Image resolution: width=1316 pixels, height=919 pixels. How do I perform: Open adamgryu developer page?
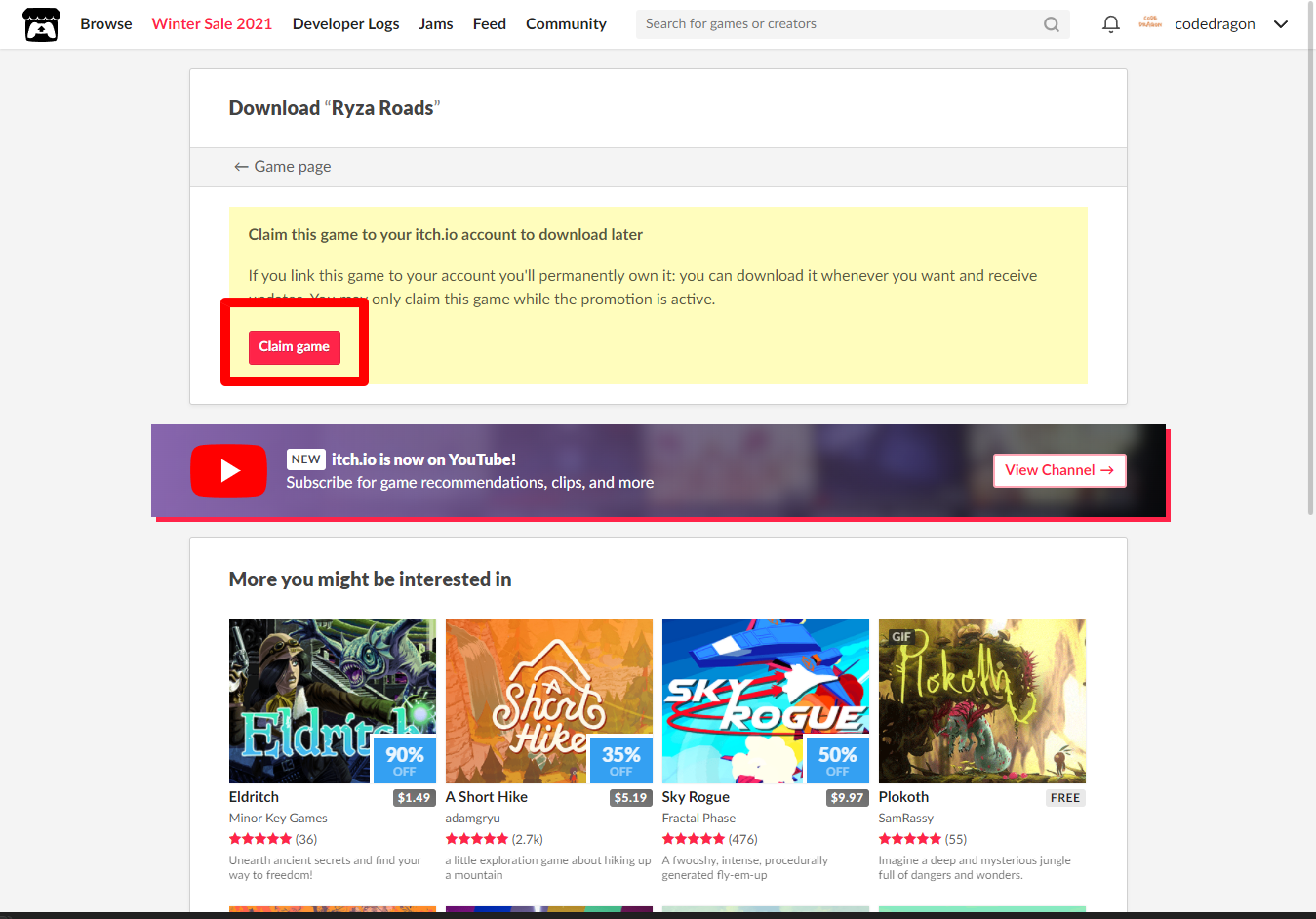coord(473,819)
